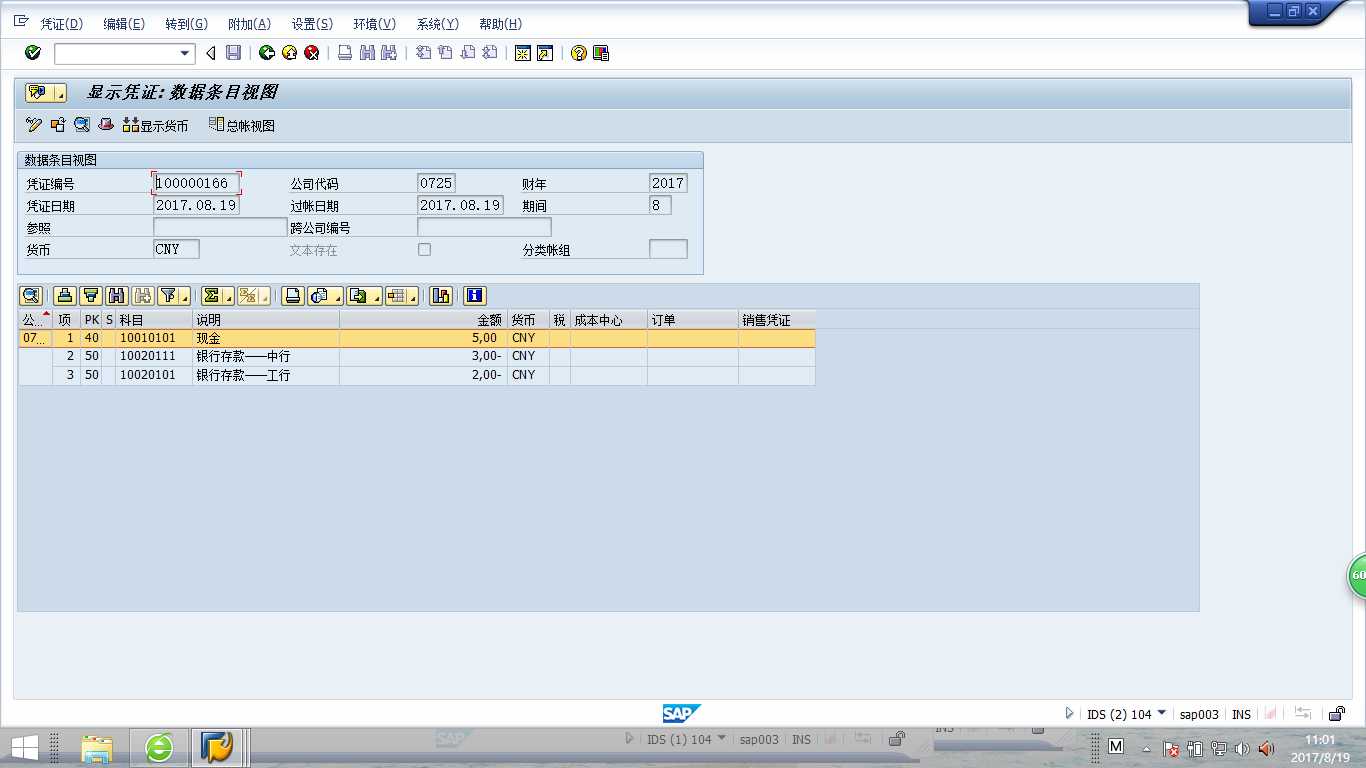Click the yellow Exit icon
The image size is (1366, 768).
(289, 53)
